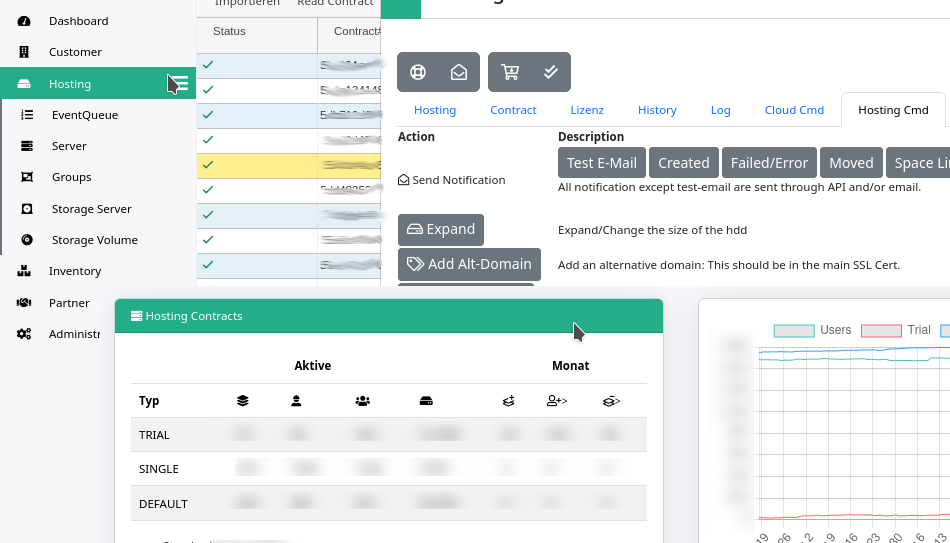
Task: Click the stacked layers column icon in Hosting Contracts
Action: coord(242,401)
